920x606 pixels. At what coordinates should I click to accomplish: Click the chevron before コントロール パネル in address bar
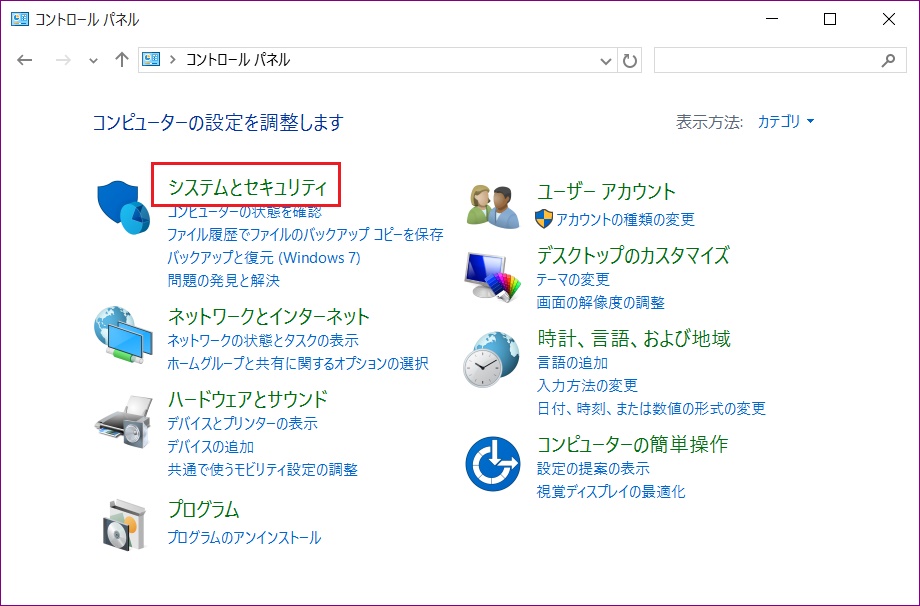172,59
